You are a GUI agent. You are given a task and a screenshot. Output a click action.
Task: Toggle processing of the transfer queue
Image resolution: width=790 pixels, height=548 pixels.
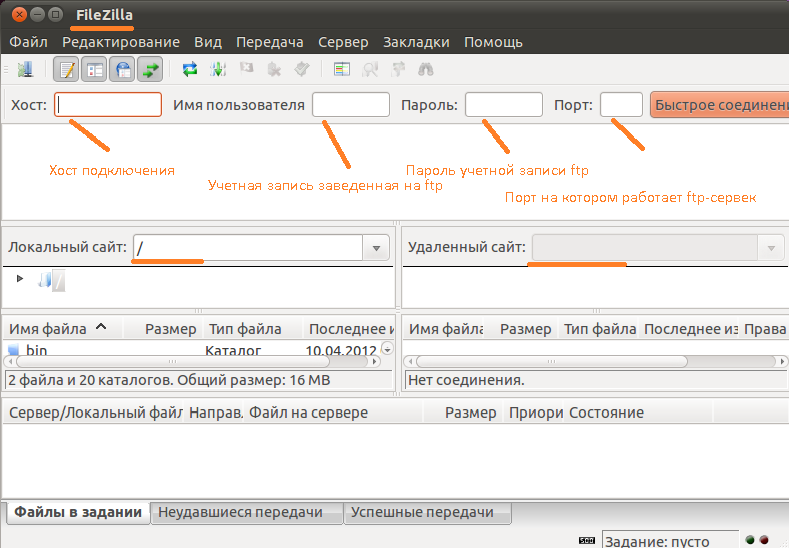(218, 70)
